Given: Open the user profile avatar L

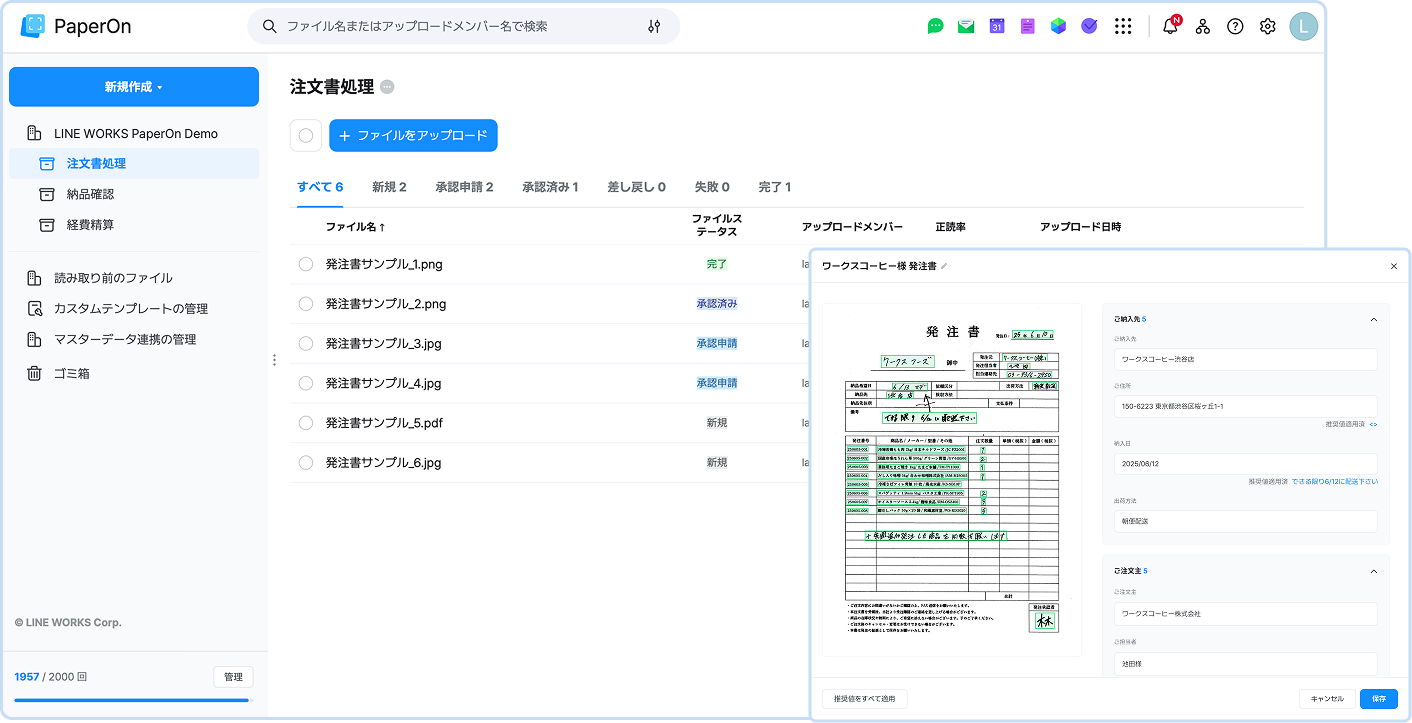Looking at the screenshot, I should coord(1303,27).
